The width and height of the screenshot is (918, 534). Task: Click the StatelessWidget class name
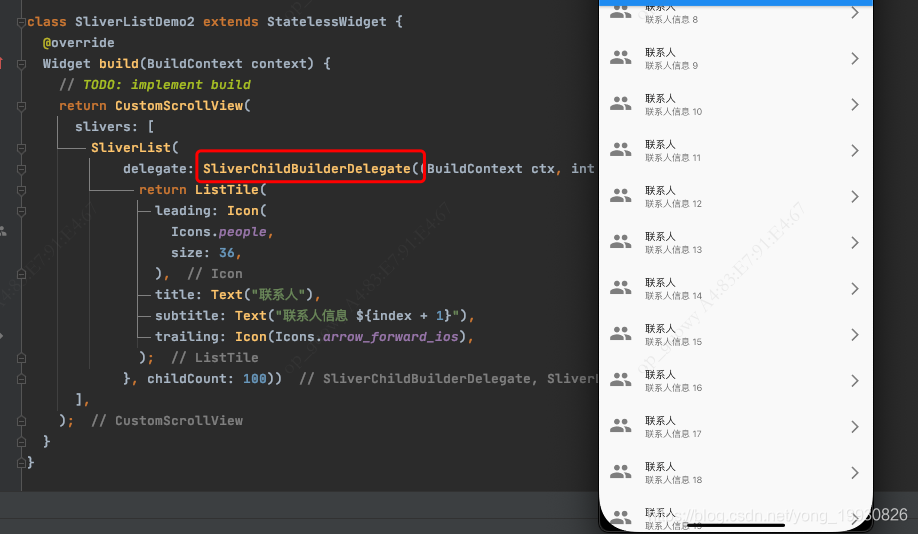(327, 22)
